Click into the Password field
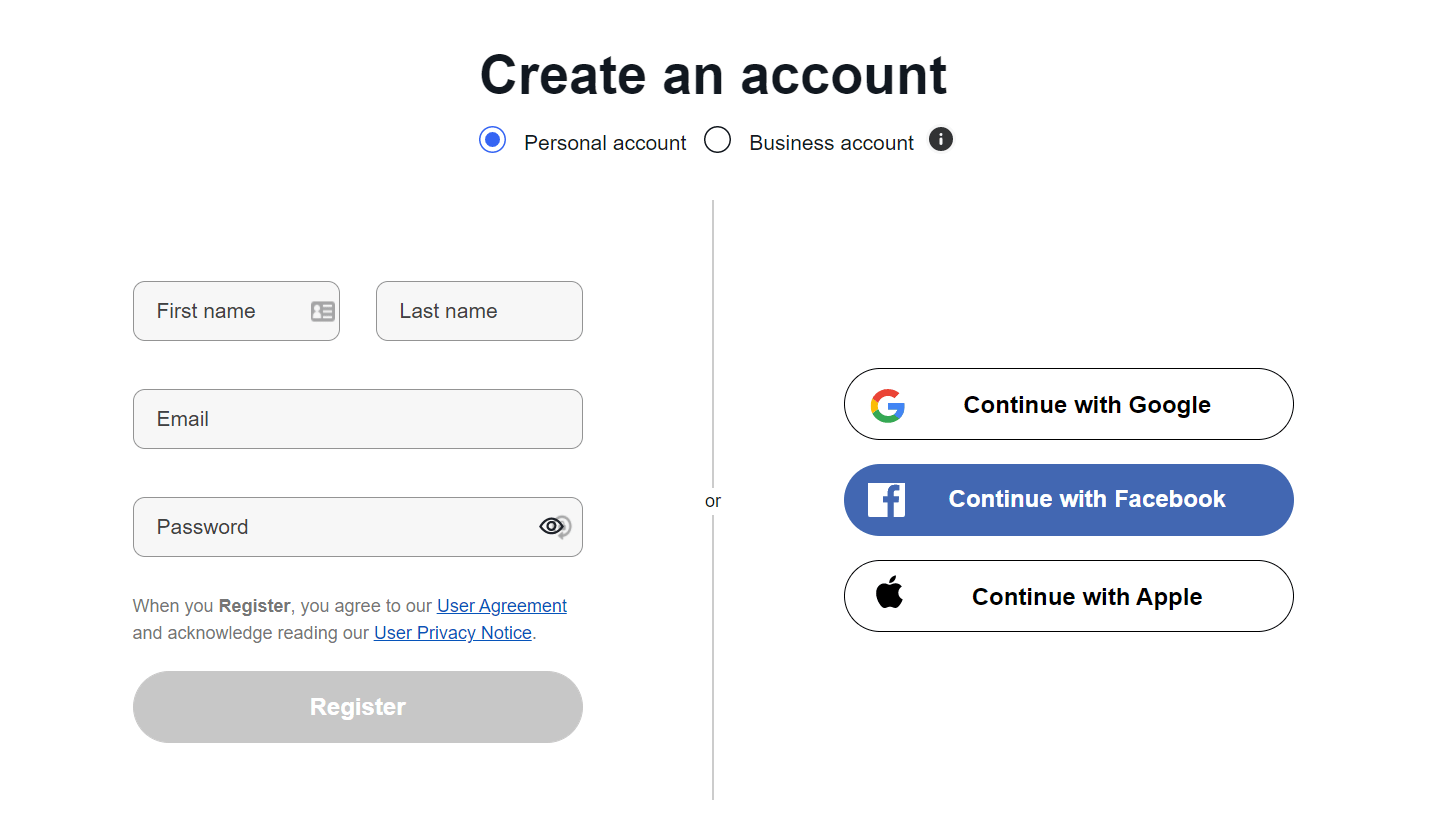 (358, 527)
